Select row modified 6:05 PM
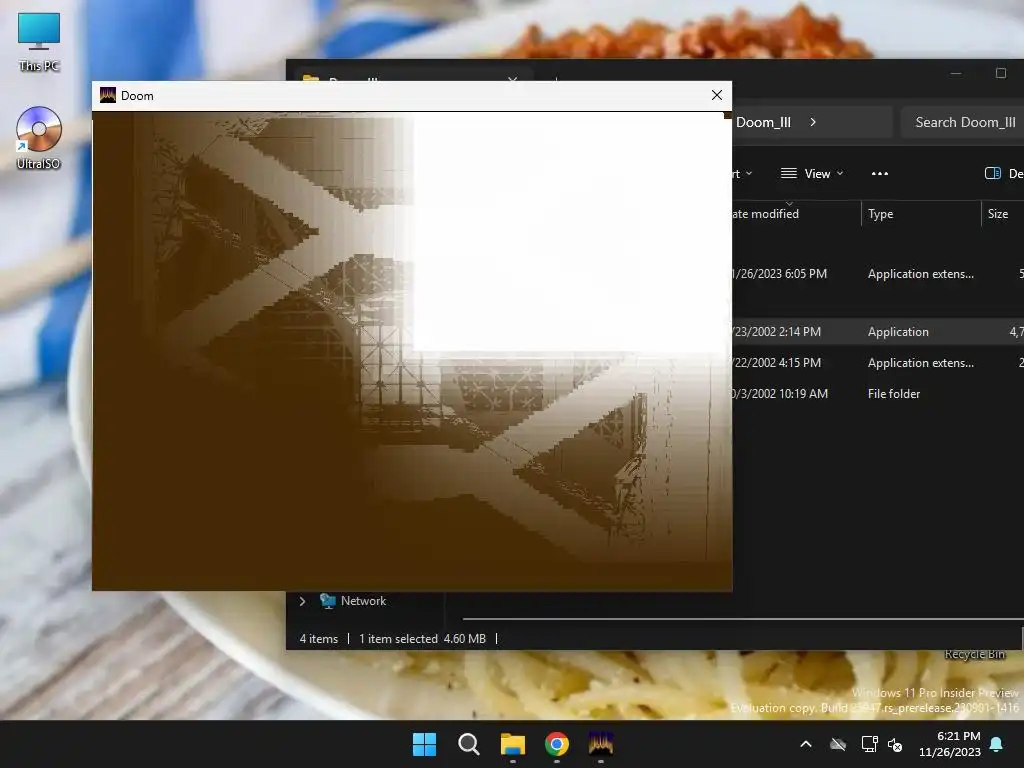The width and height of the screenshot is (1024, 768). 878,274
